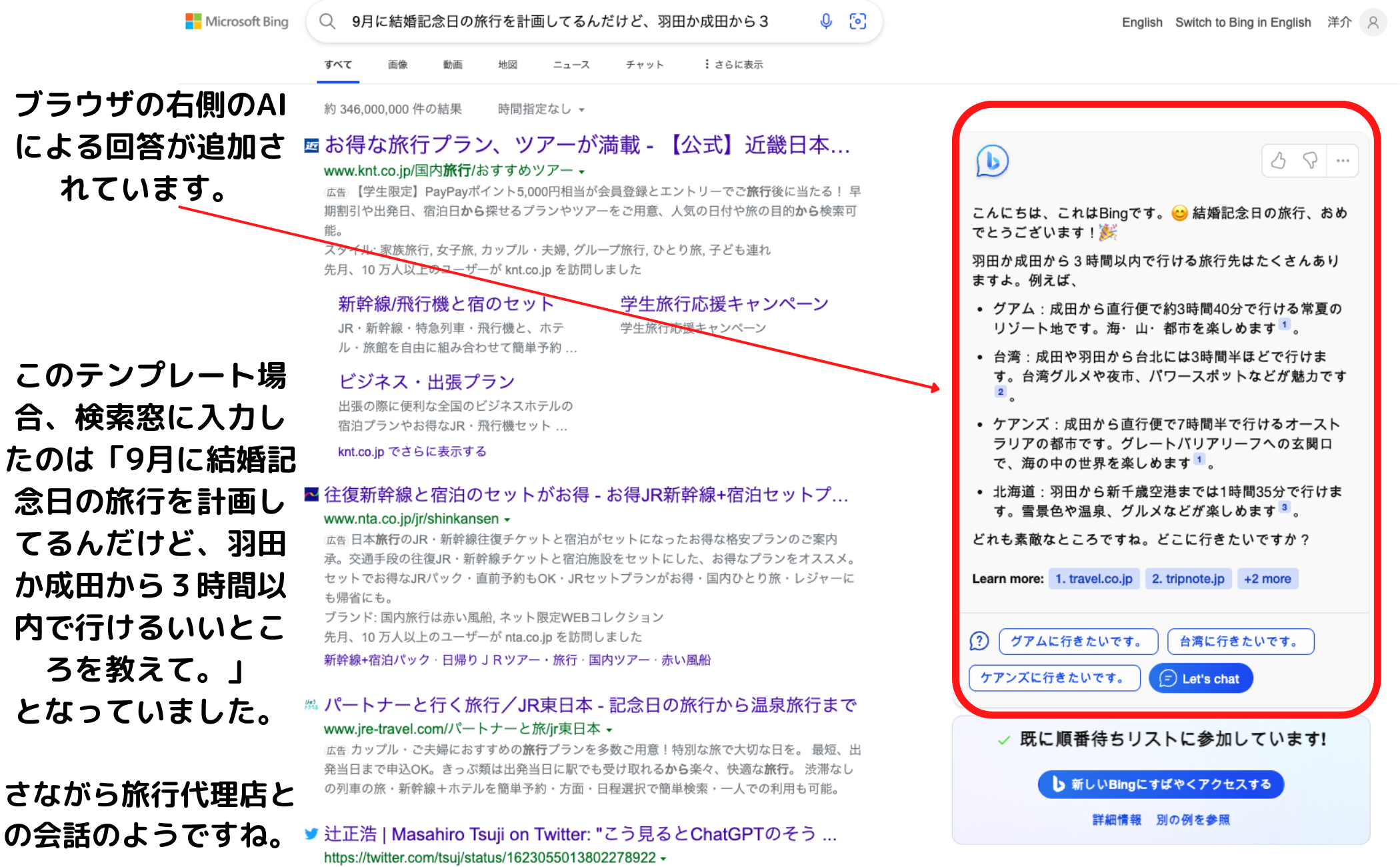This screenshot has height=867, width=1400.
Task: Expand the 時間指定なし time filter dropdown
Action: [x=541, y=109]
